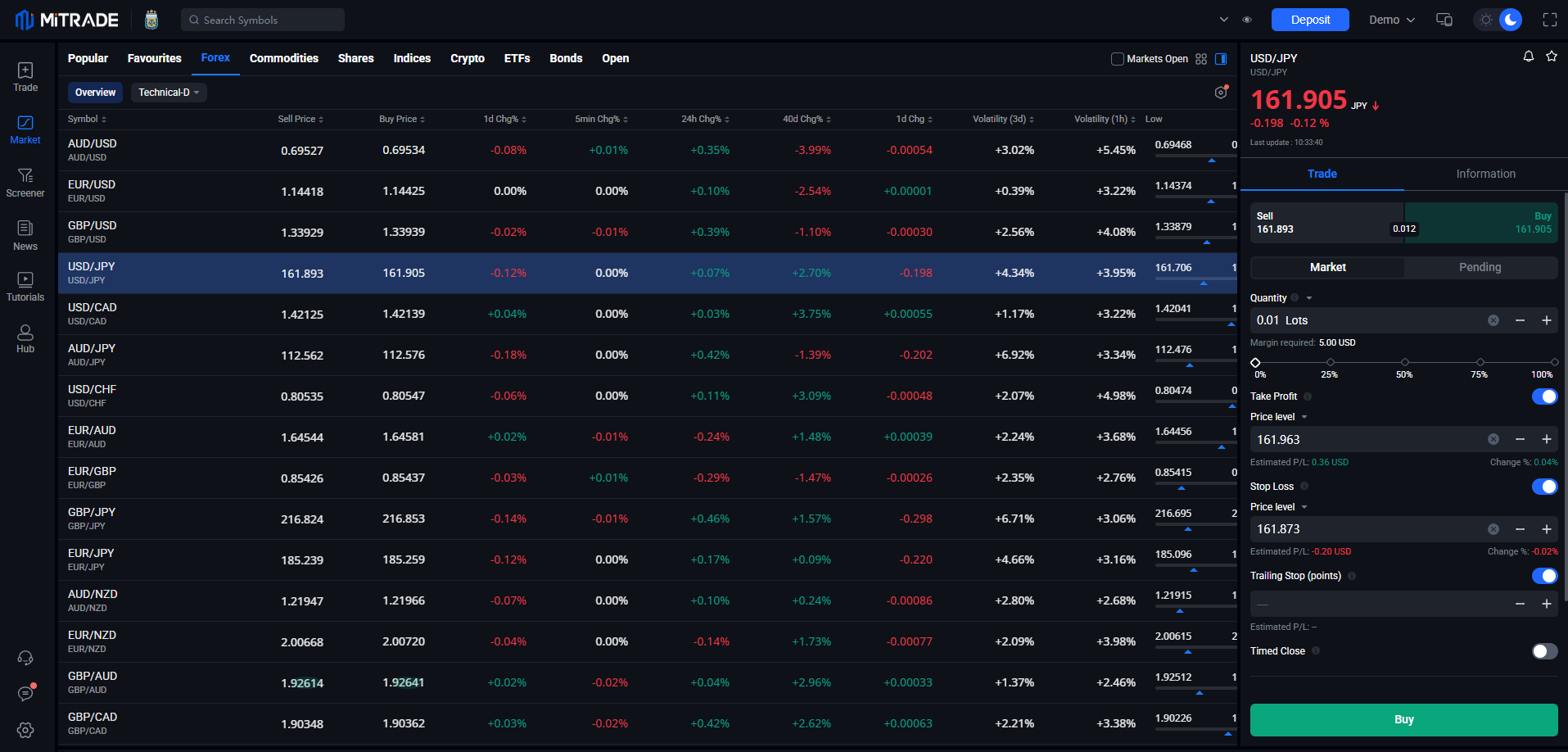1568x752 pixels.
Task: Sort by Volatility (3d) column
Action: pyautogui.click(x=1003, y=119)
